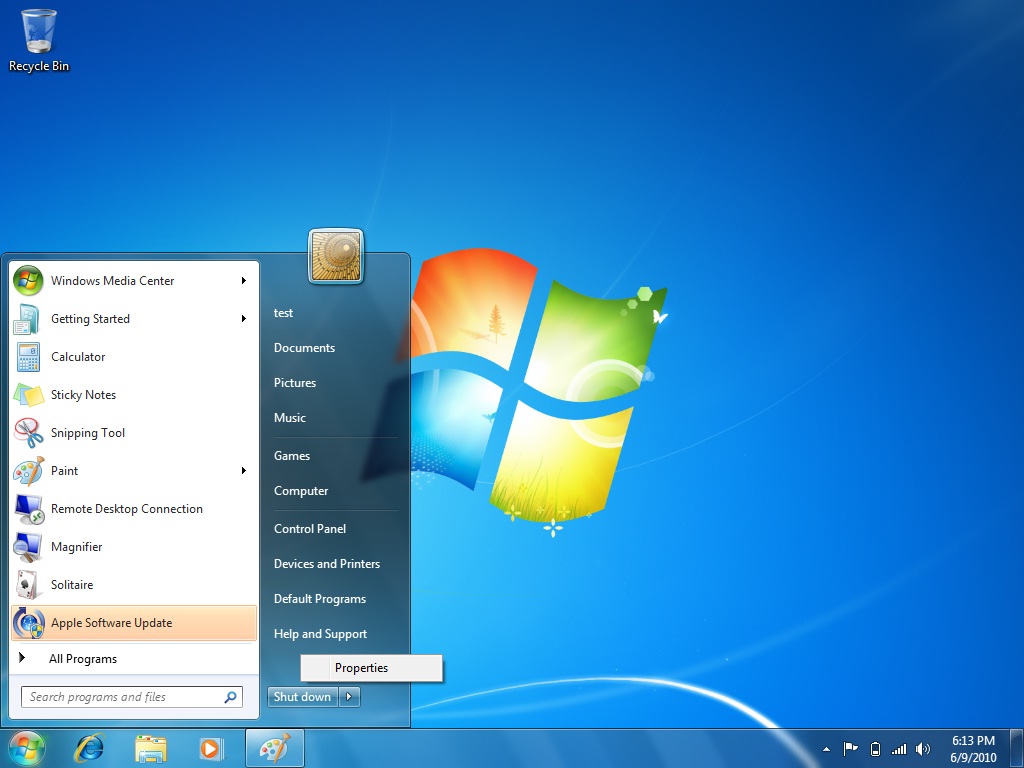
Task: Click the Paint palette icon in Start menu
Action: point(28,471)
